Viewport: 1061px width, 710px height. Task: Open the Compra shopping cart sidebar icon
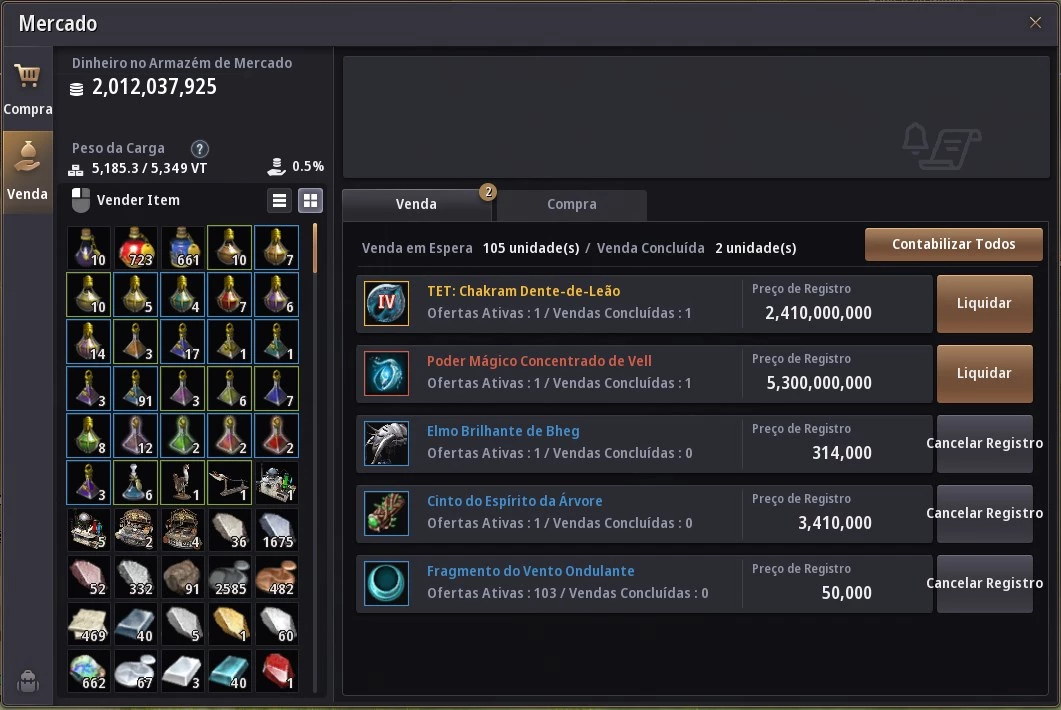[x=27, y=88]
